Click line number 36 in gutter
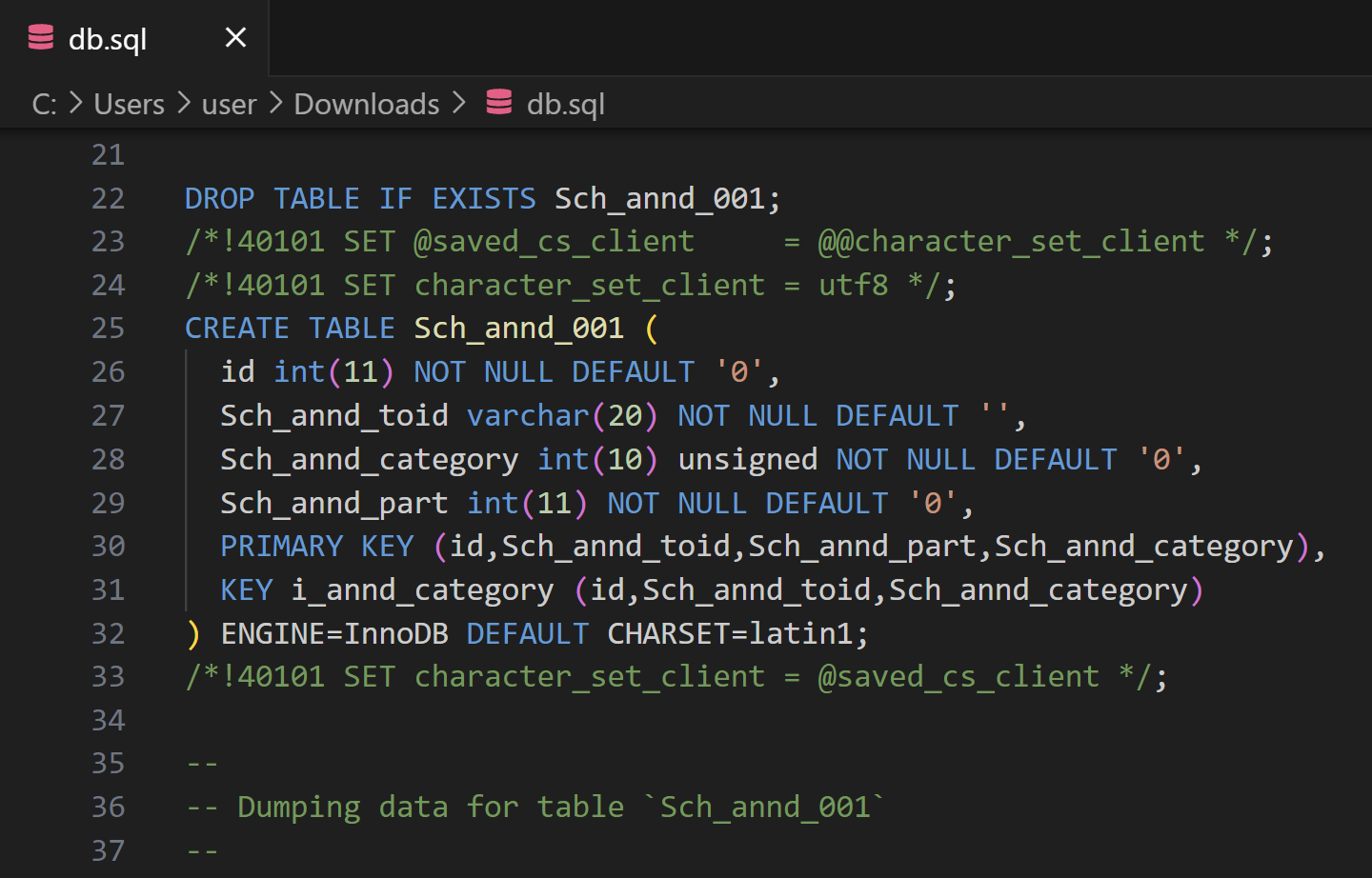 pyautogui.click(x=108, y=808)
